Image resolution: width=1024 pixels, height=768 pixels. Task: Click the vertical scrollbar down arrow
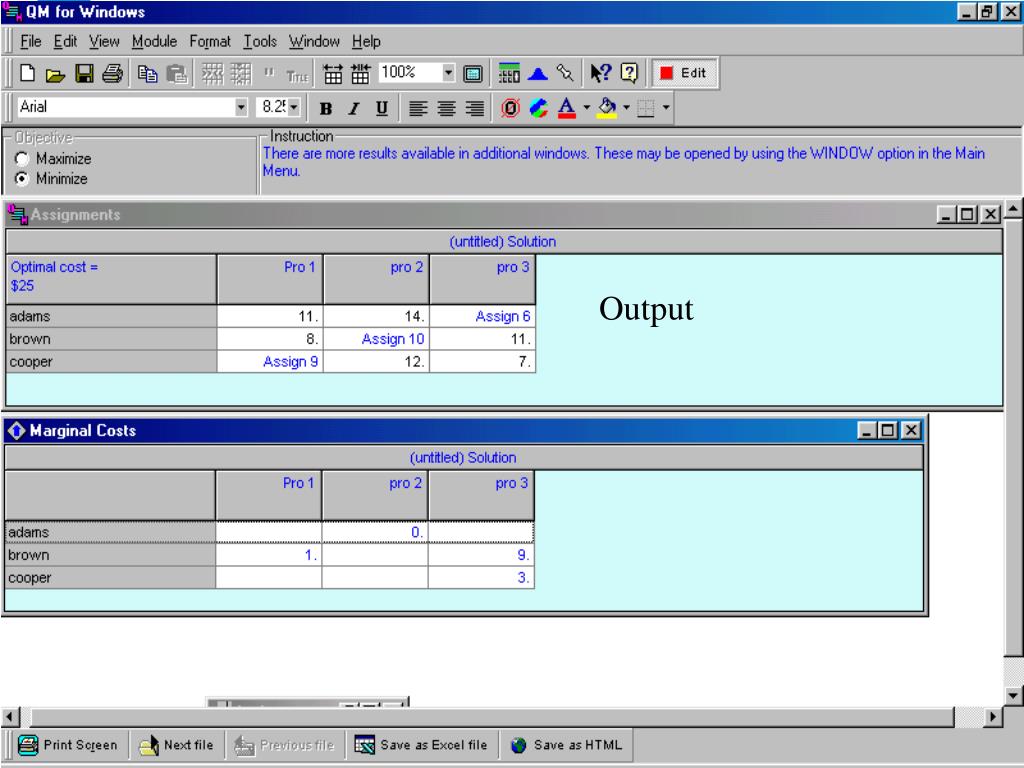[x=1013, y=695]
